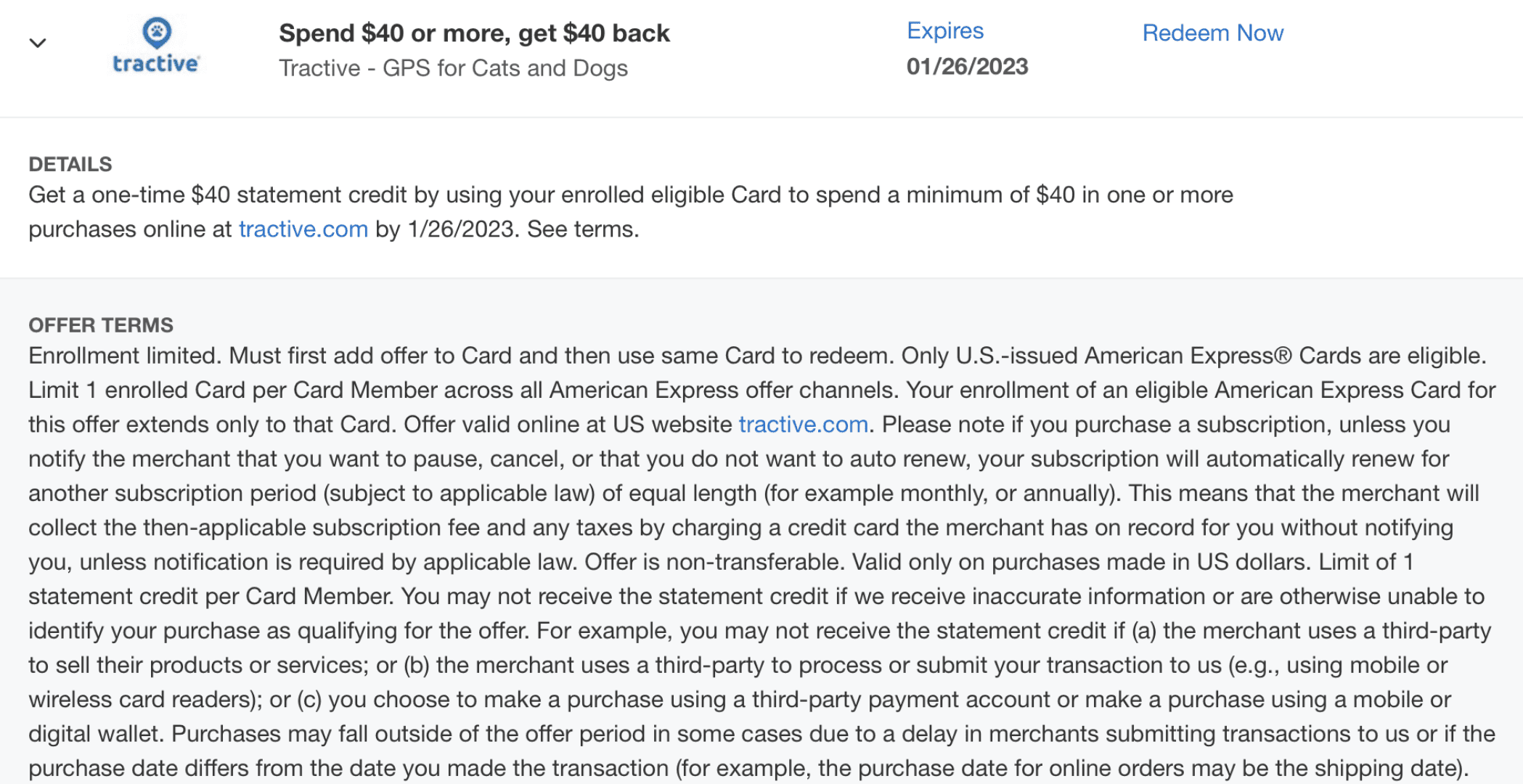Collapse the Tractive offer details chevron
The width and height of the screenshot is (1523, 784).
(x=38, y=44)
